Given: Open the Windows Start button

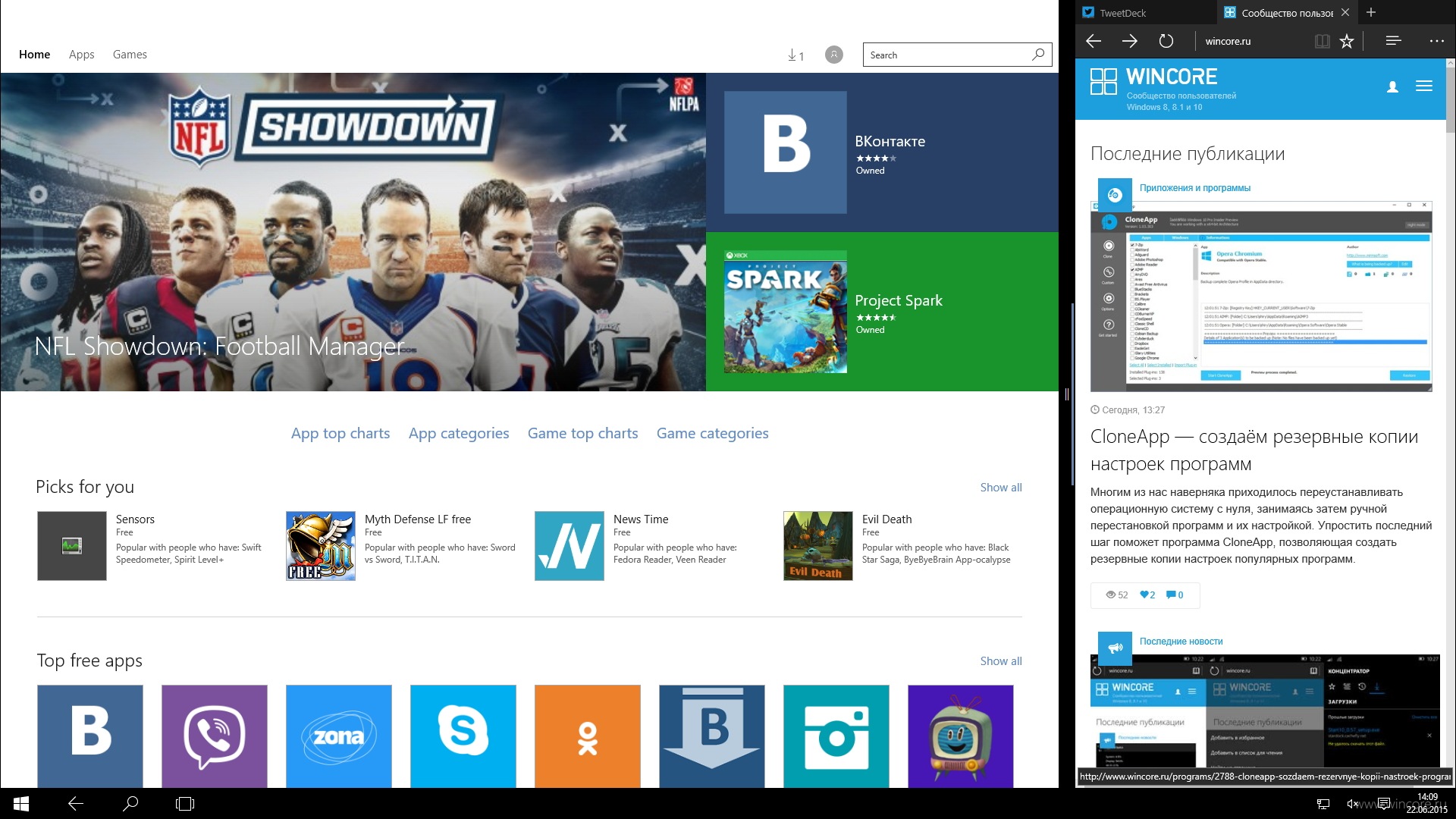Looking at the screenshot, I should [21, 804].
